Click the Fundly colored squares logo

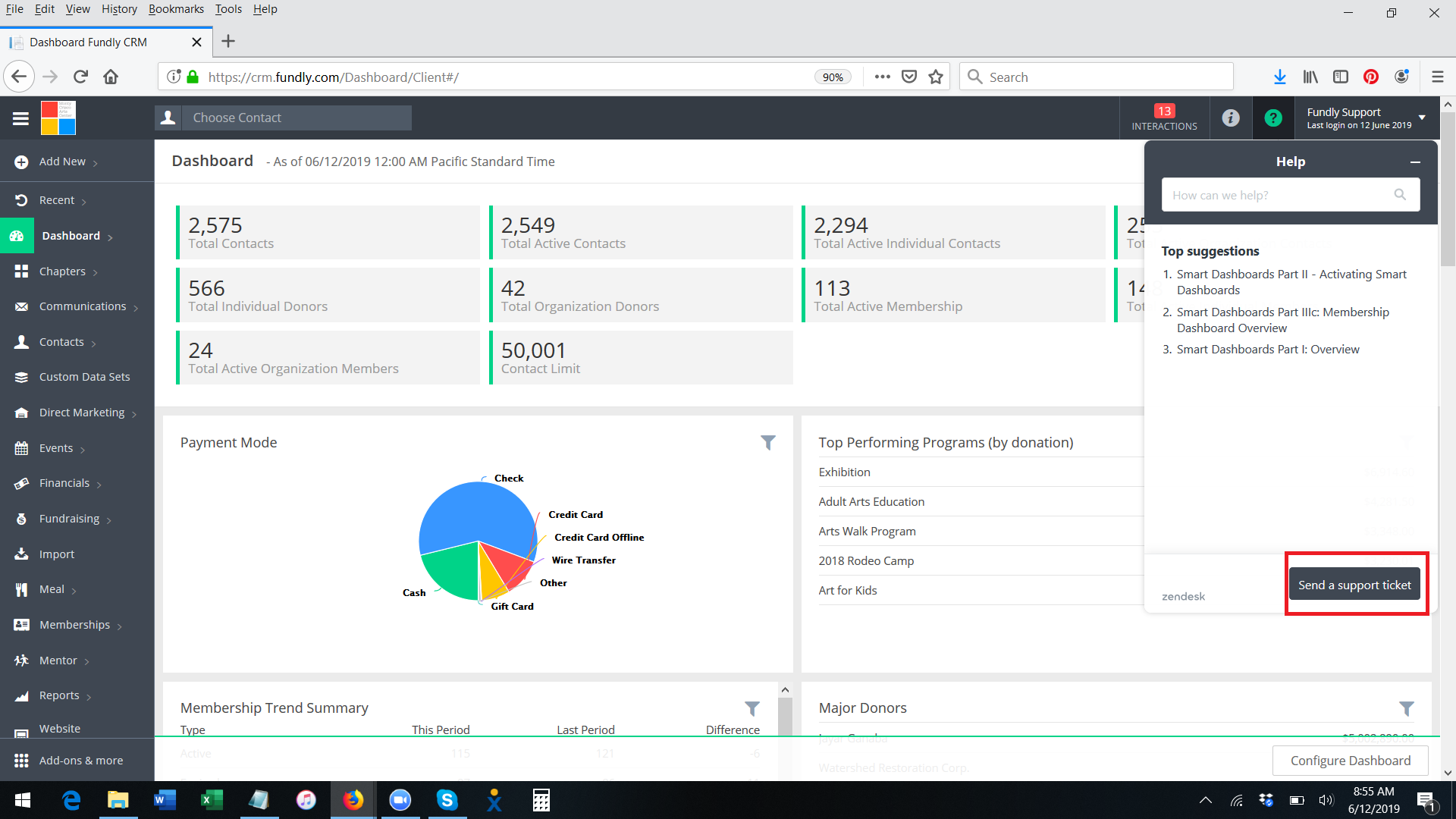tap(58, 118)
